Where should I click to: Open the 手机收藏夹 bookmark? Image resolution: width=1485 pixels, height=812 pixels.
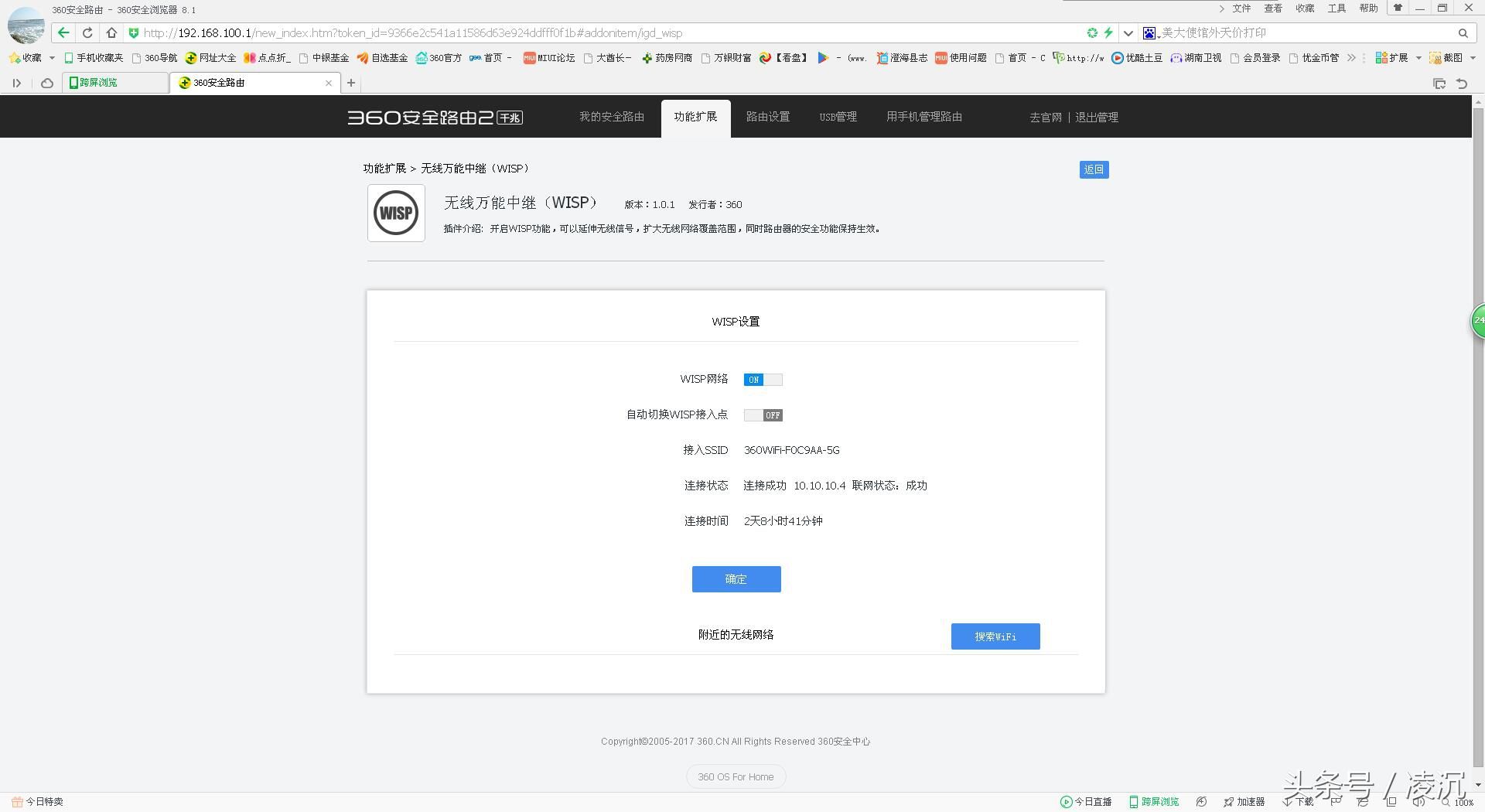click(94, 58)
